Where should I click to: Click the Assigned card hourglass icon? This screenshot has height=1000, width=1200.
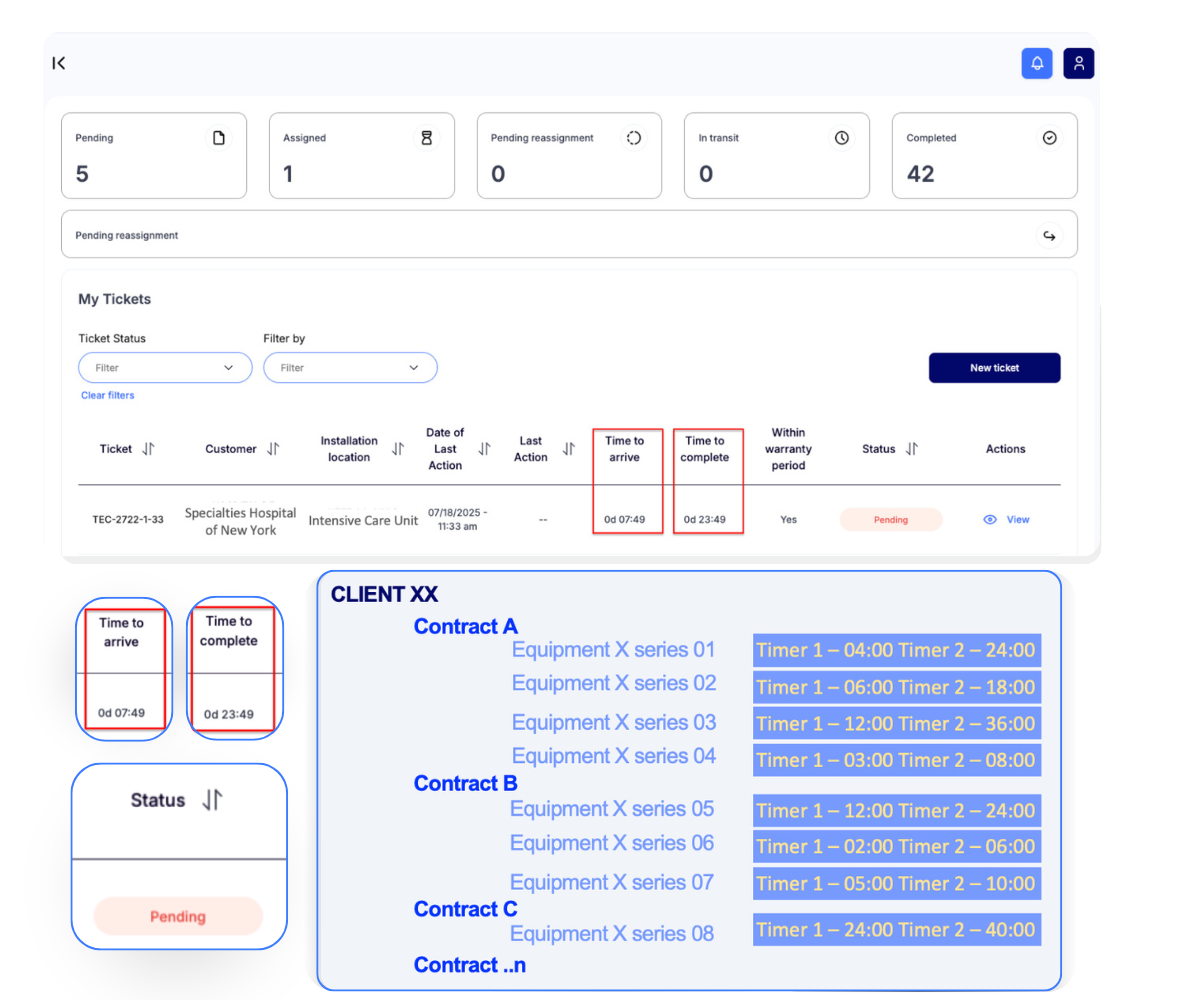click(x=426, y=138)
